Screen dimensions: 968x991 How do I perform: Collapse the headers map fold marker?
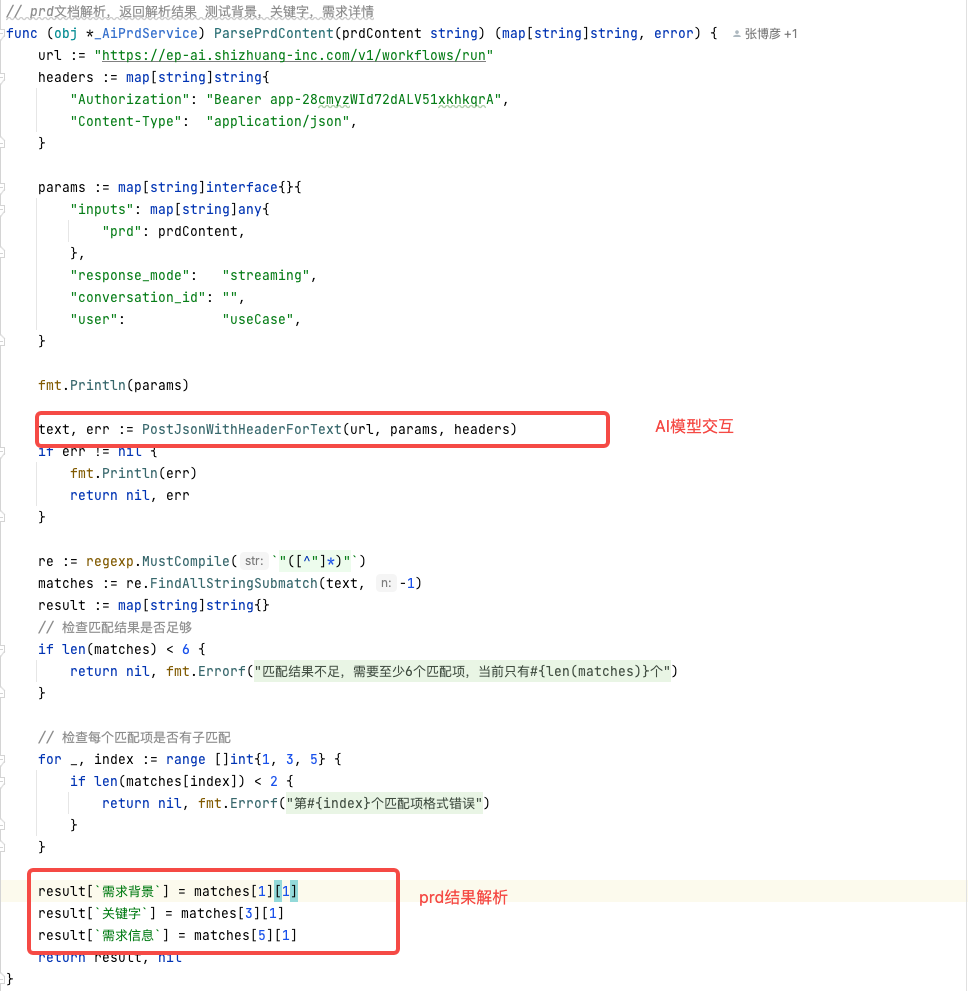click(x=3, y=78)
